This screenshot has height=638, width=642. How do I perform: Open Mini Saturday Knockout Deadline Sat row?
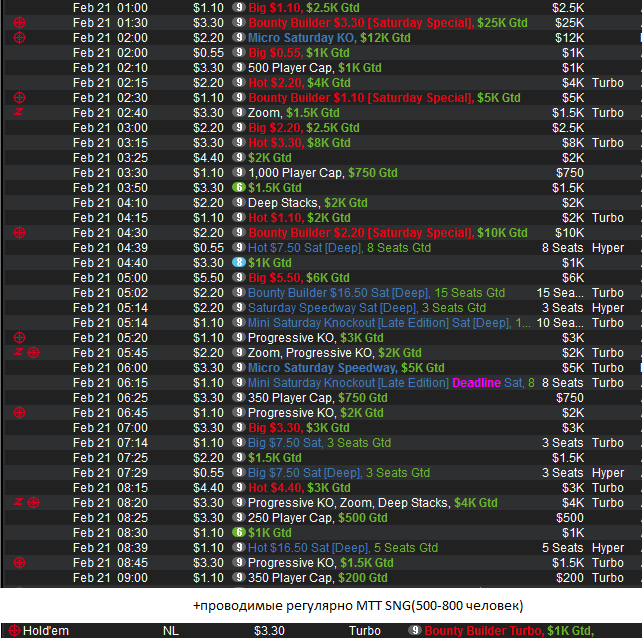coord(391,383)
